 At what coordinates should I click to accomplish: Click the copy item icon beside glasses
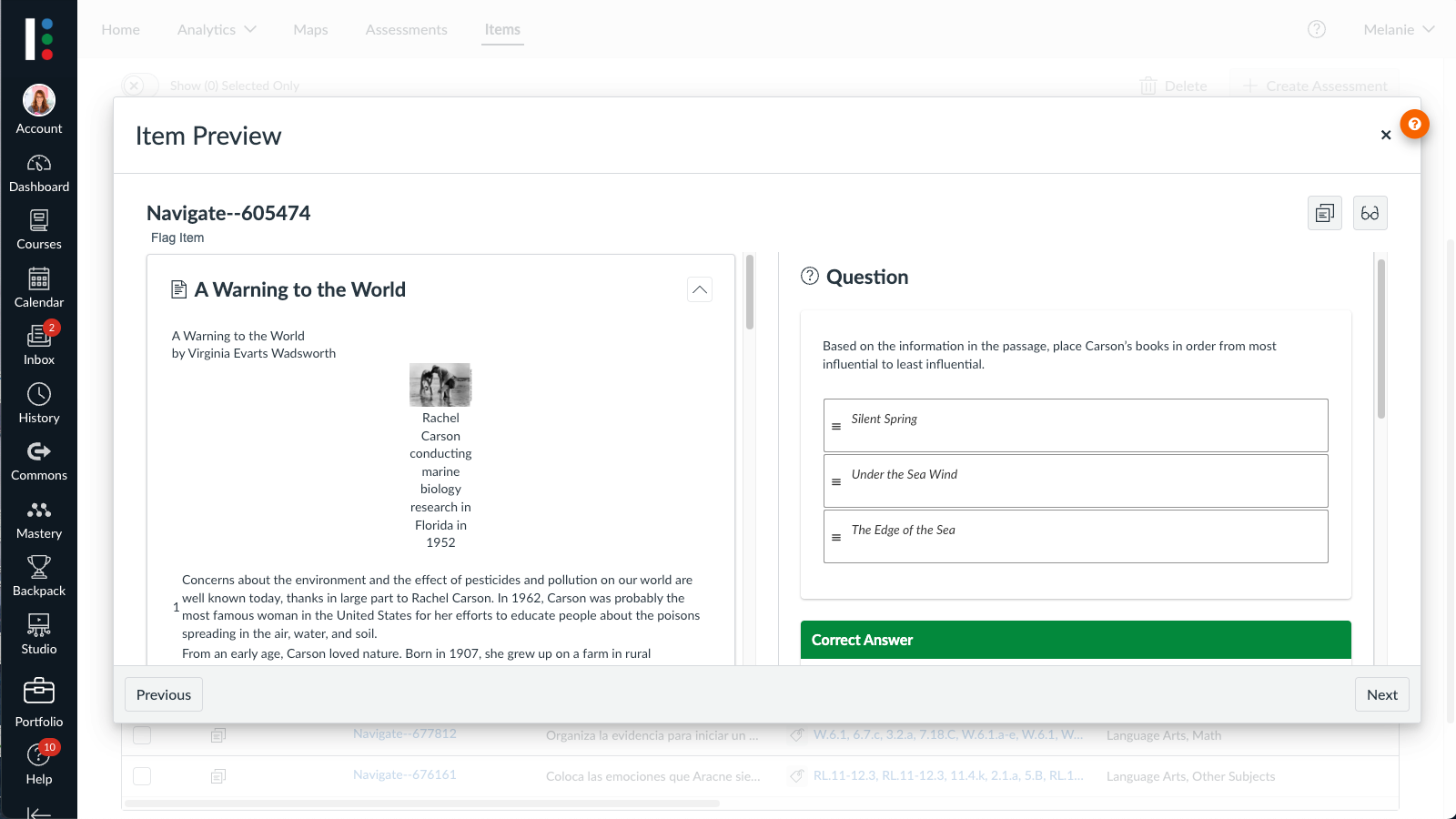coord(1324,213)
